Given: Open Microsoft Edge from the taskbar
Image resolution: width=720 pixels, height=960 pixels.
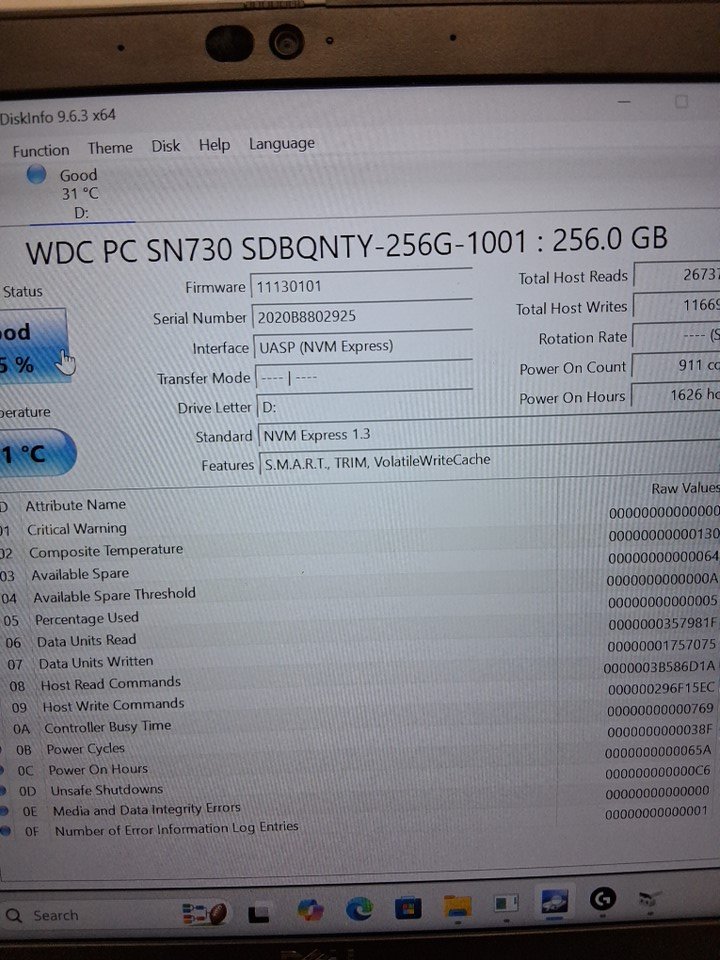Looking at the screenshot, I should pos(359,909).
